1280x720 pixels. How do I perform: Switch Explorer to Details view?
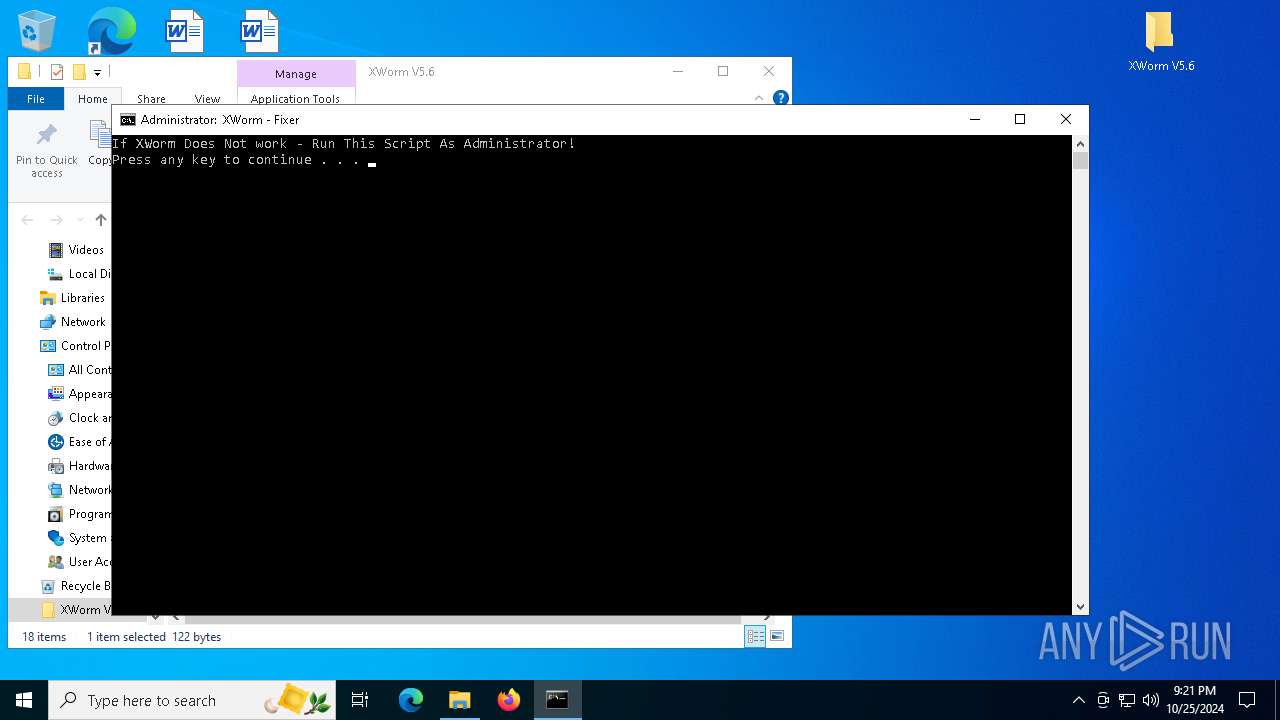[x=755, y=636]
